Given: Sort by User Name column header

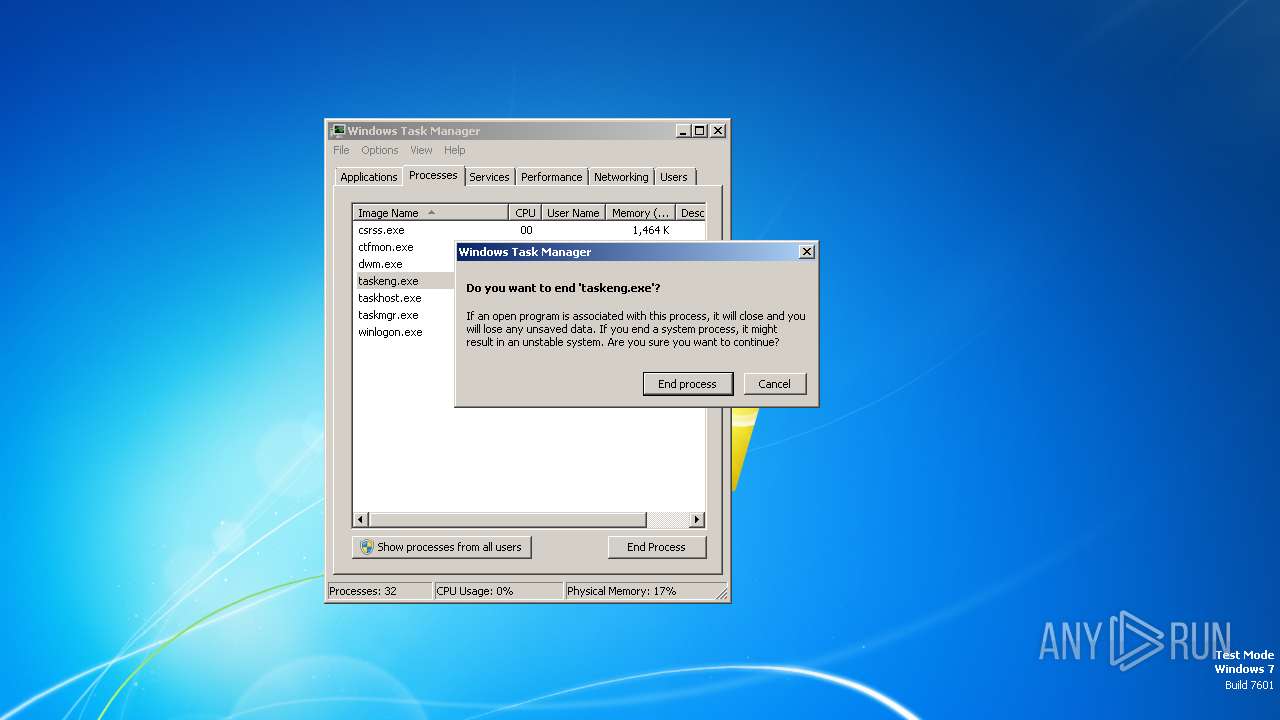Looking at the screenshot, I should (573, 213).
